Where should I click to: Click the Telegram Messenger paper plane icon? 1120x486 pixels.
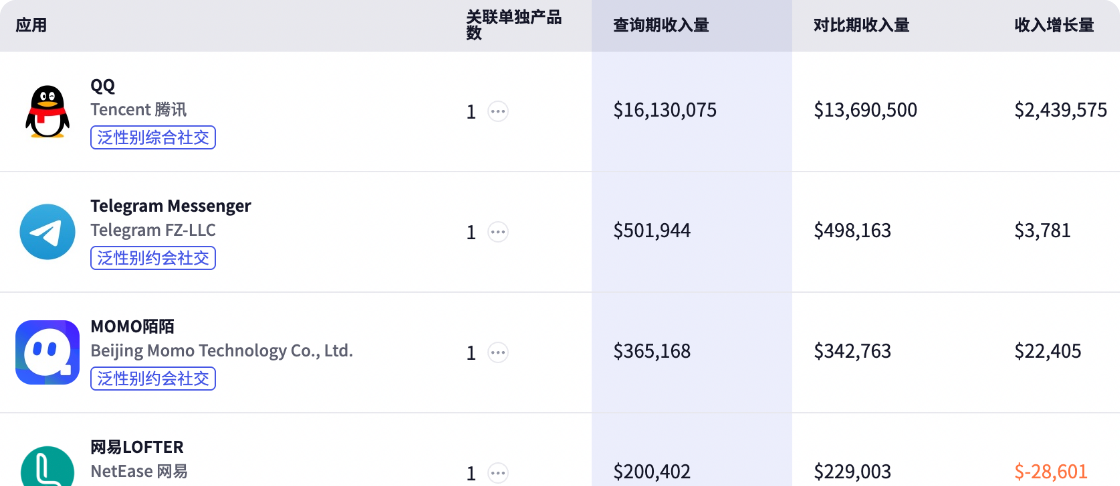click(47, 232)
